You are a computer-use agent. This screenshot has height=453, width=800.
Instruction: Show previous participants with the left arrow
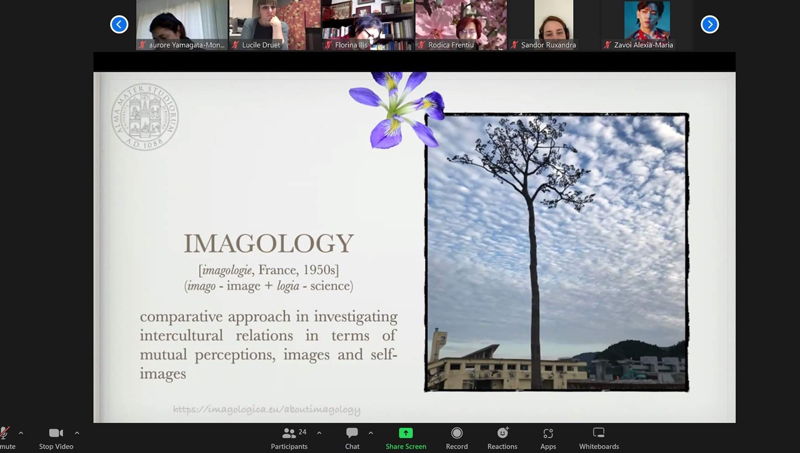click(119, 24)
